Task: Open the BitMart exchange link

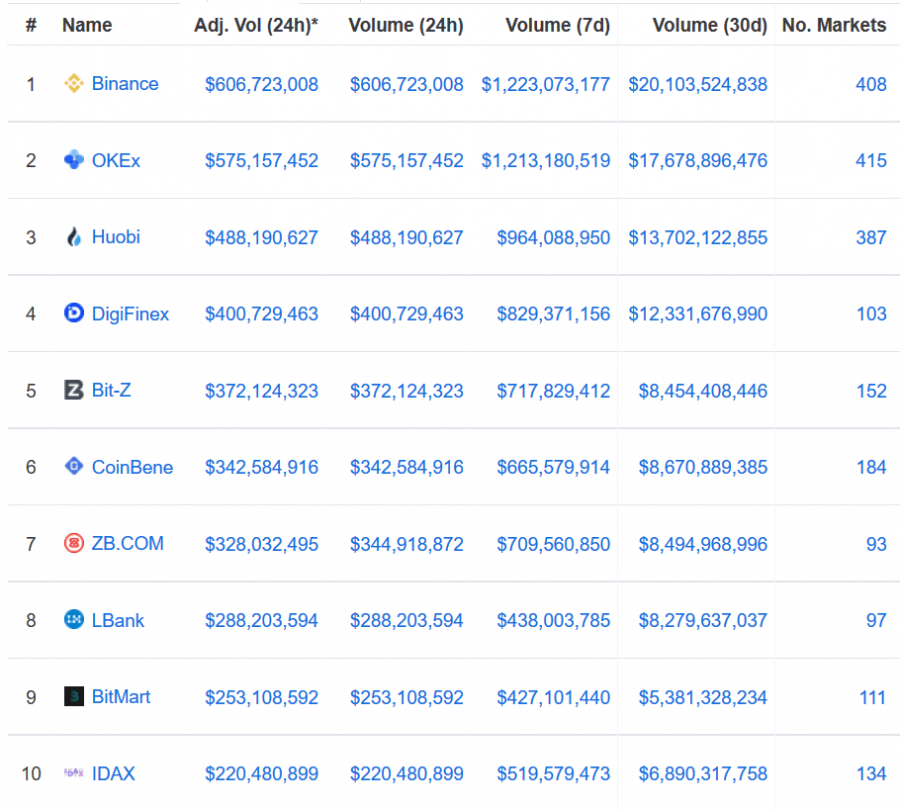Action: click(x=121, y=696)
